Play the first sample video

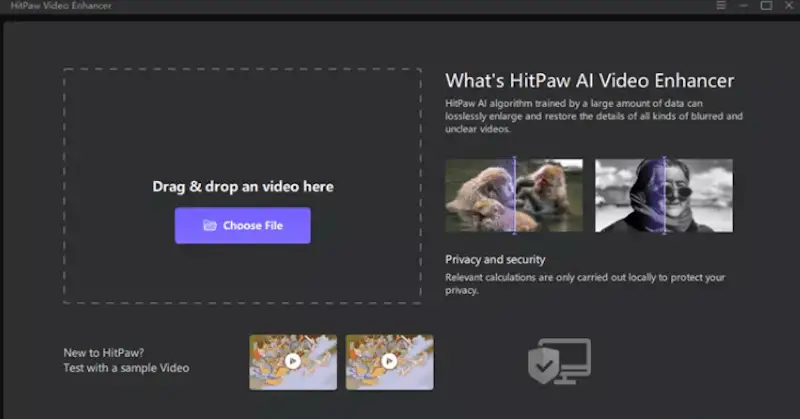292,361
